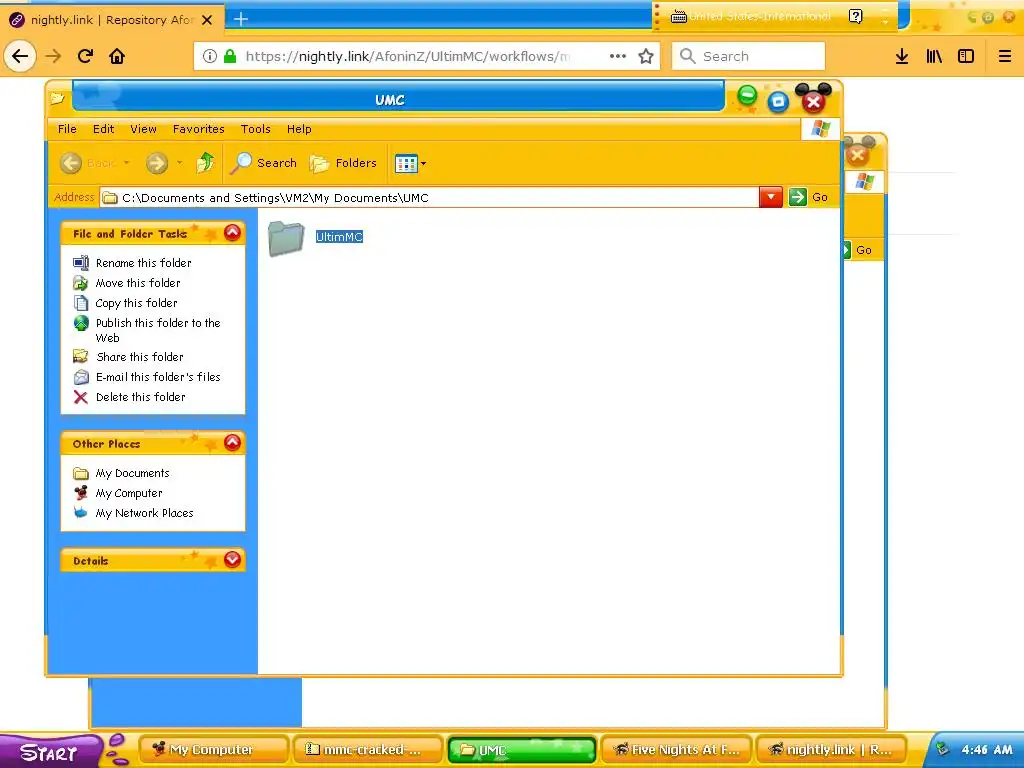Close the nightly.link tab
The height and width of the screenshot is (768, 1024).
[x=207, y=20]
